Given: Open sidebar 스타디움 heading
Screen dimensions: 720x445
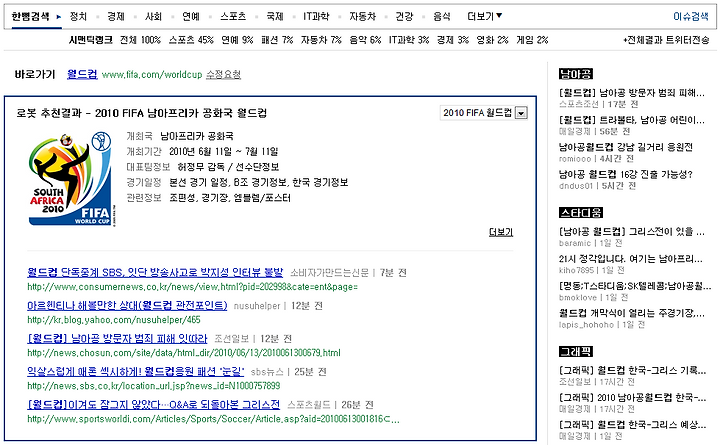Looking at the screenshot, I should 581,213.
